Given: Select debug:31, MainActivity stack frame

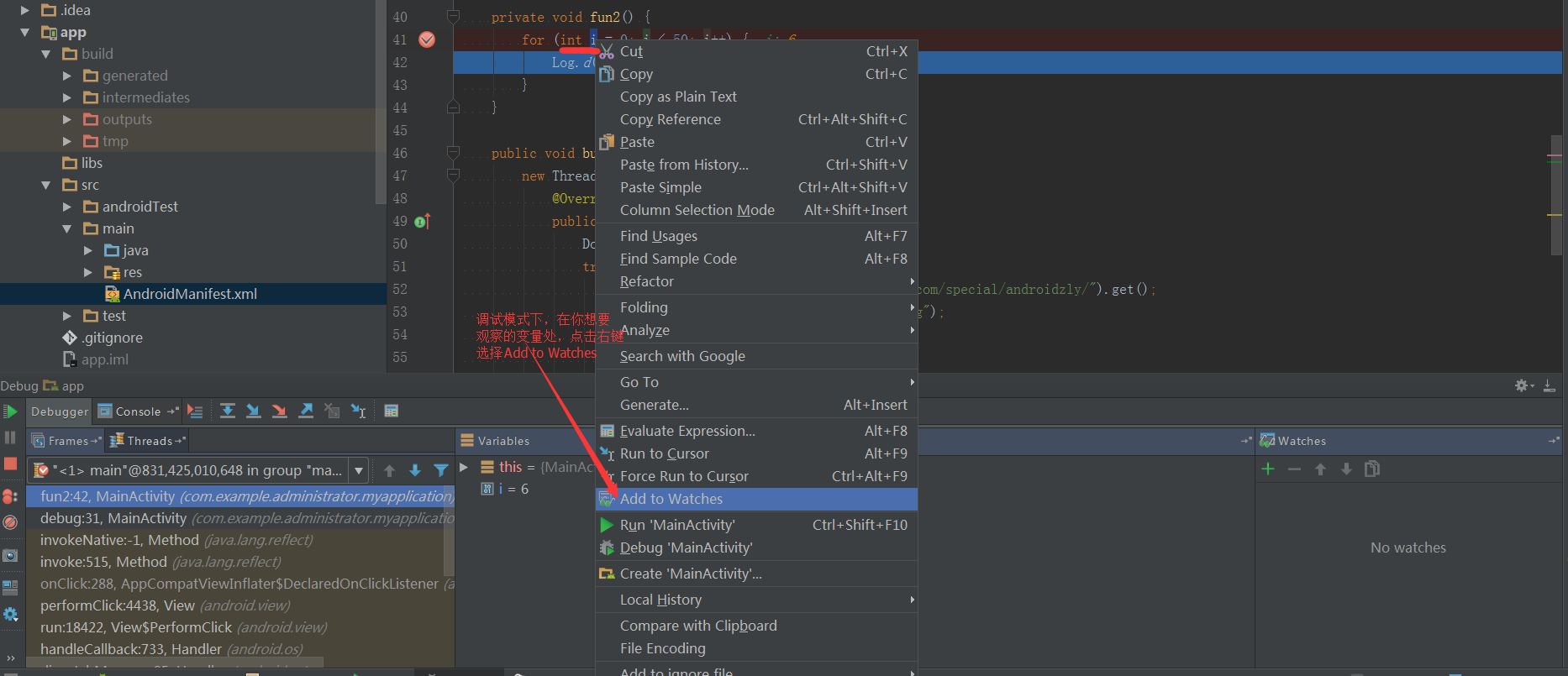Looking at the screenshot, I should click(x=240, y=518).
